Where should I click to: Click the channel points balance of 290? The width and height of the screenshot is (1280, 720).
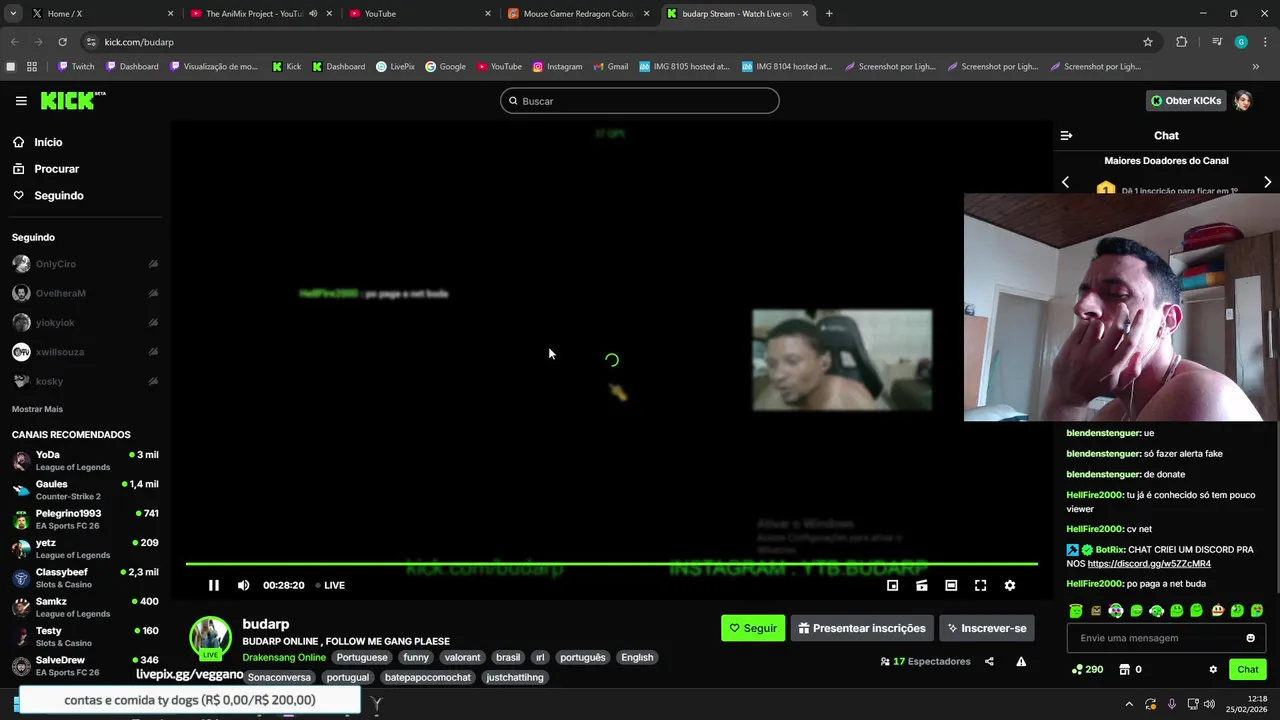coord(1087,669)
